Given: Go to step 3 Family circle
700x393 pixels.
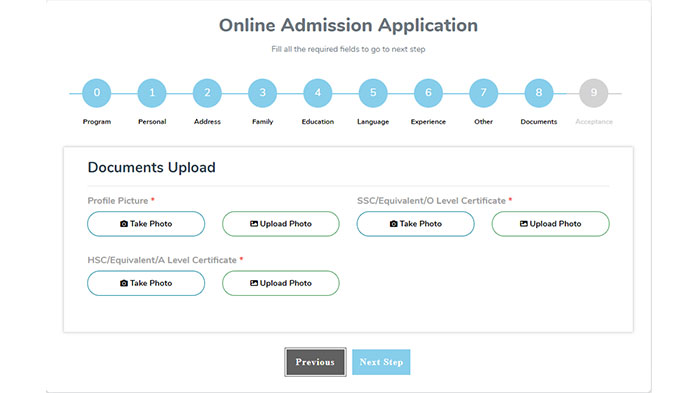Looking at the screenshot, I should (262, 93).
